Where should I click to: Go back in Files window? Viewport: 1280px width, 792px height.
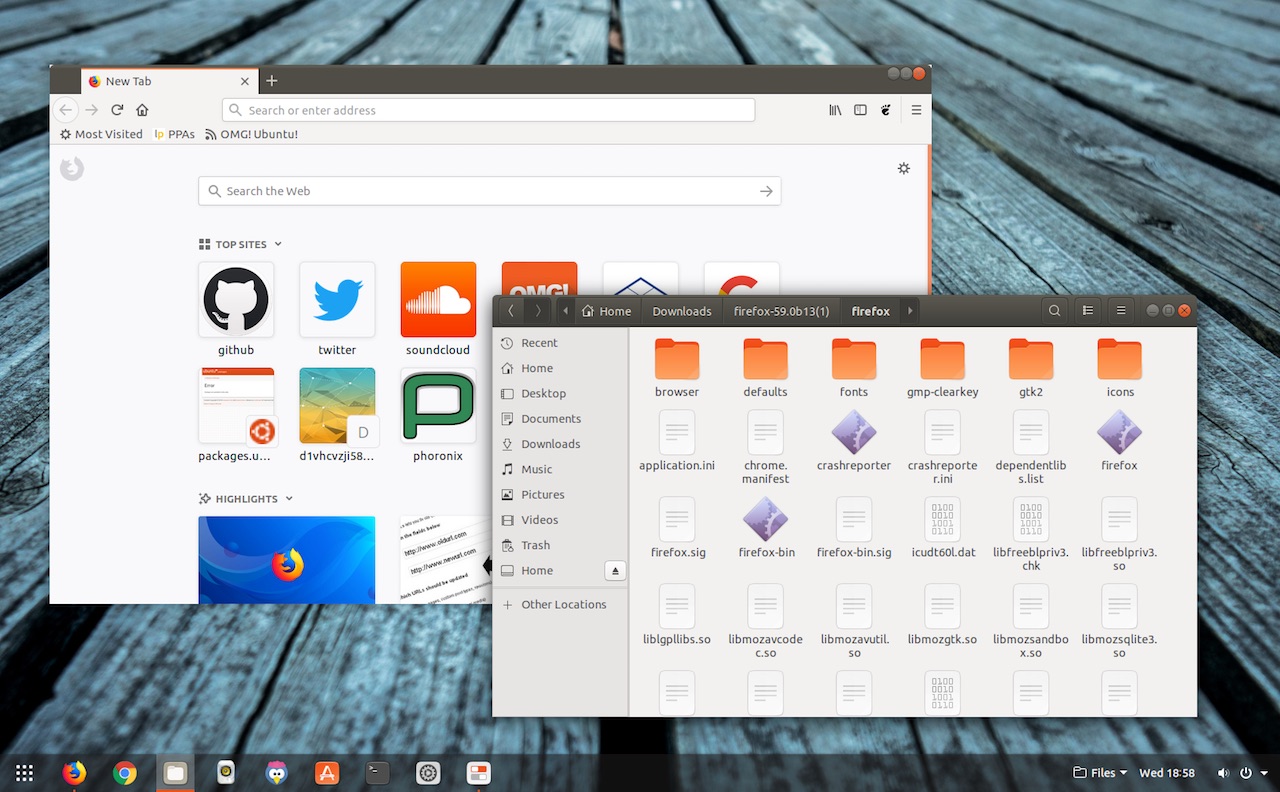coord(511,311)
